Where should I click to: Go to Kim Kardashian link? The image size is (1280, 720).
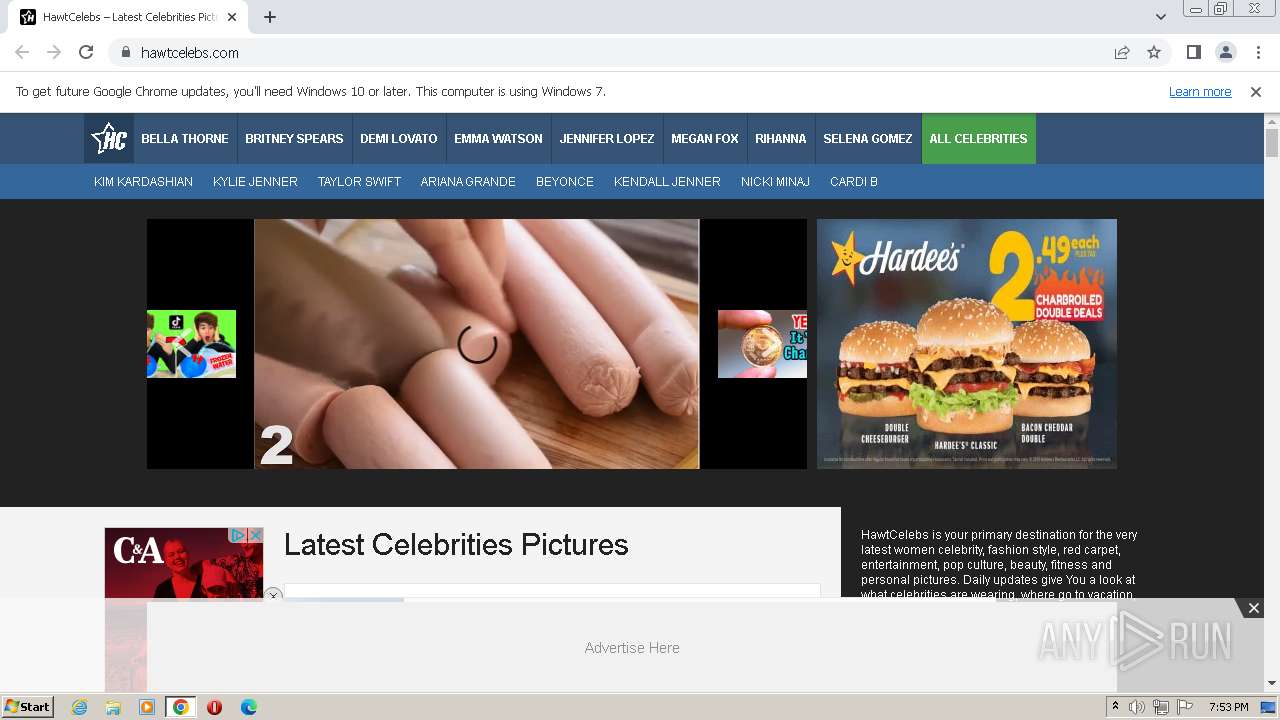(x=143, y=182)
